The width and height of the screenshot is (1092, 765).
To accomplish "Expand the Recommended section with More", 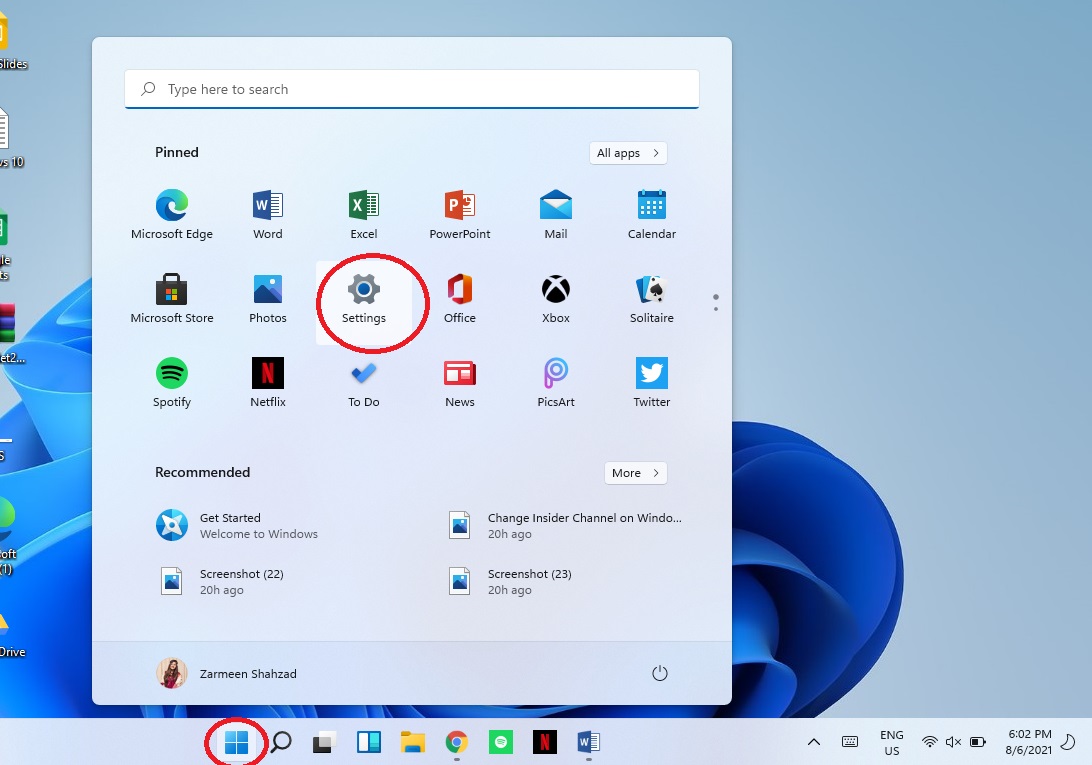I will click(x=635, y=472).
